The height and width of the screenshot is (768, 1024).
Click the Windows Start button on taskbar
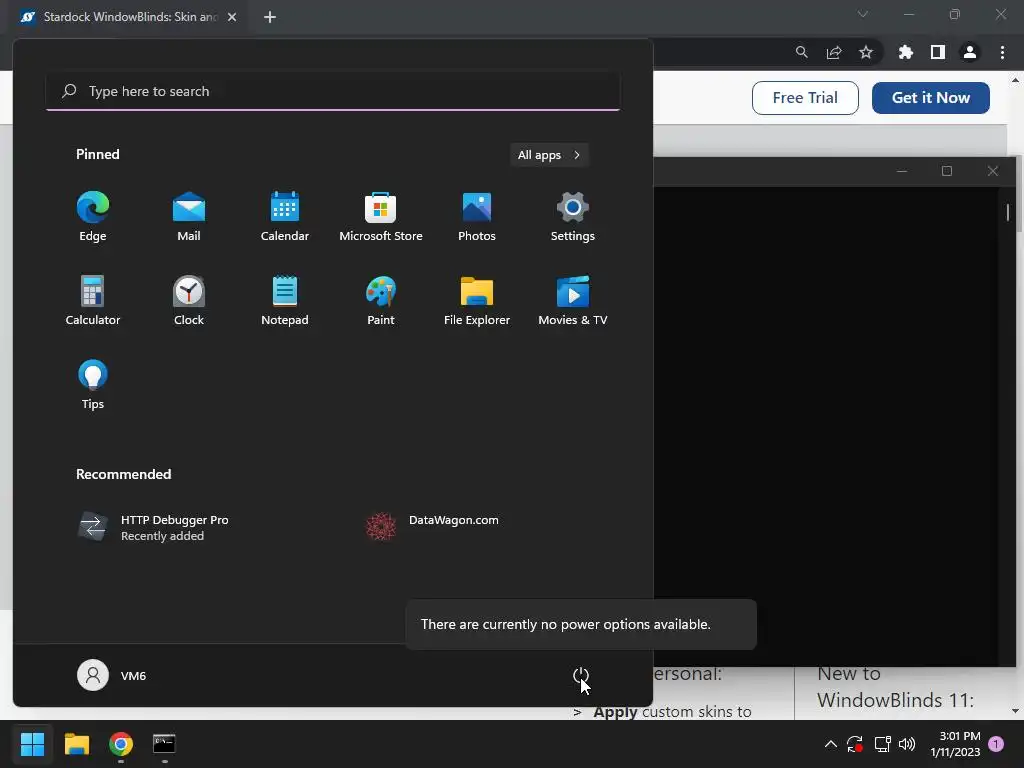pos(32,744)
